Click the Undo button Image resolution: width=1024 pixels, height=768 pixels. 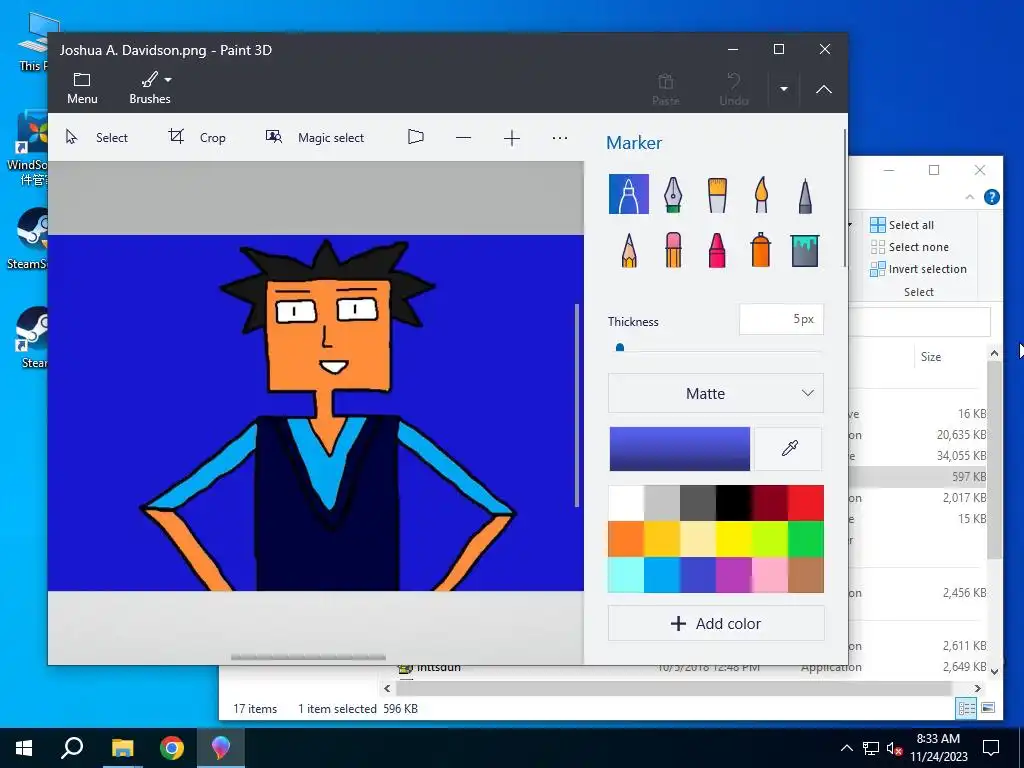coord(733,89)
